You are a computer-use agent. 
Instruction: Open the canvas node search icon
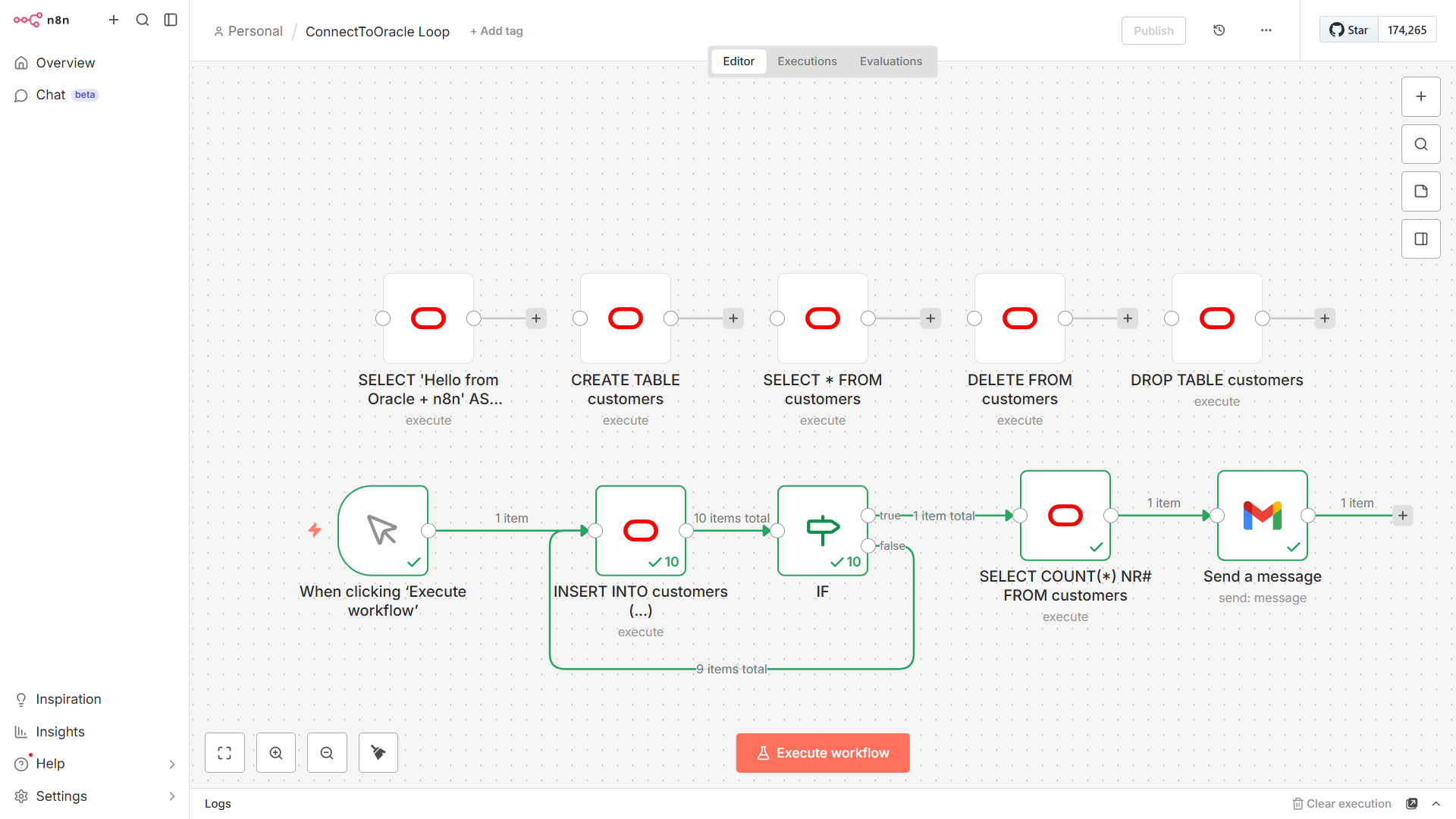(1421, 144)
